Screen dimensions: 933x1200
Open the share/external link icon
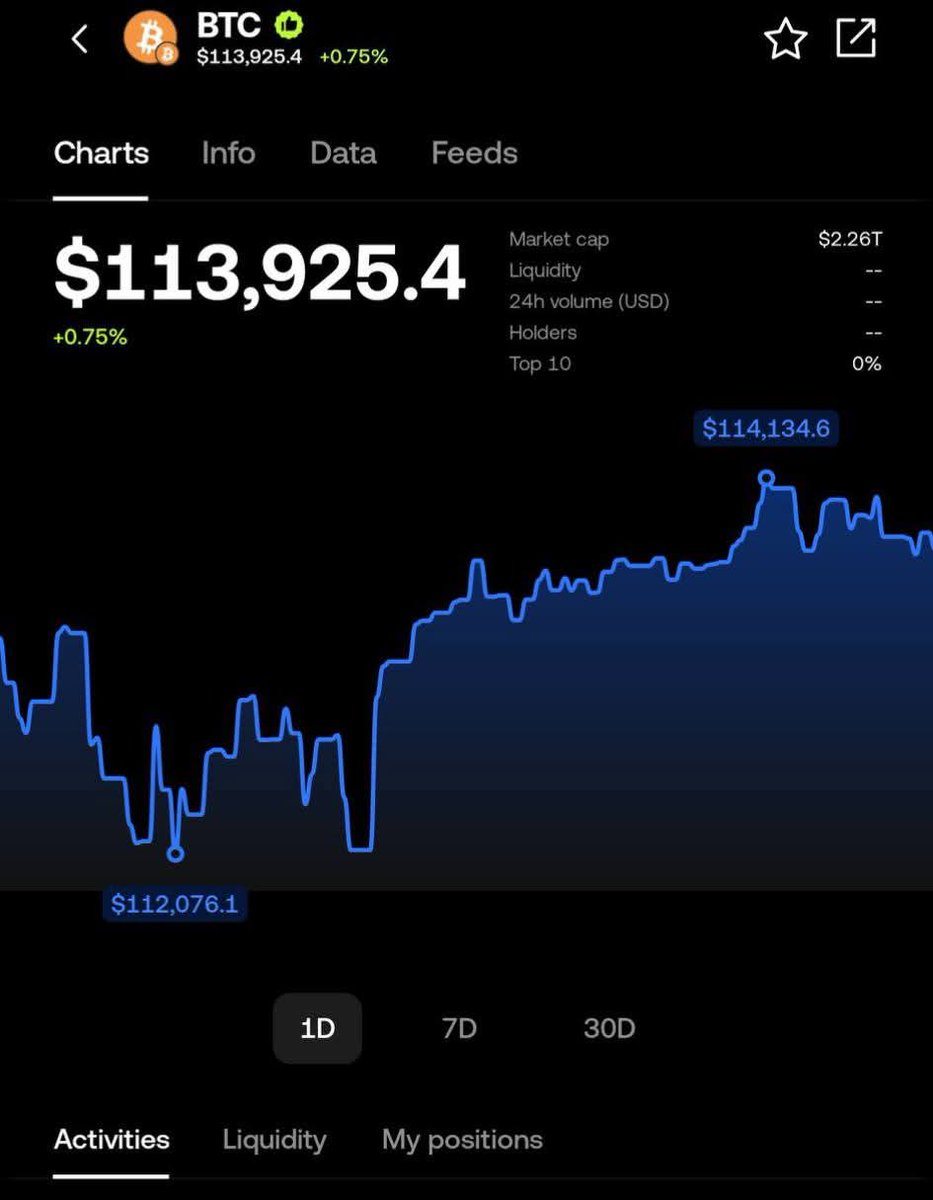pos(856,38)
